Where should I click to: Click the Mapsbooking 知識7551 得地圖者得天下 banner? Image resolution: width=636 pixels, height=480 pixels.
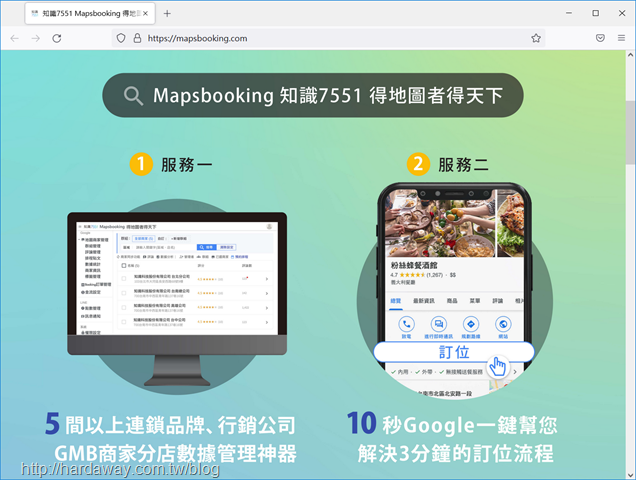[x=313, y=95]
